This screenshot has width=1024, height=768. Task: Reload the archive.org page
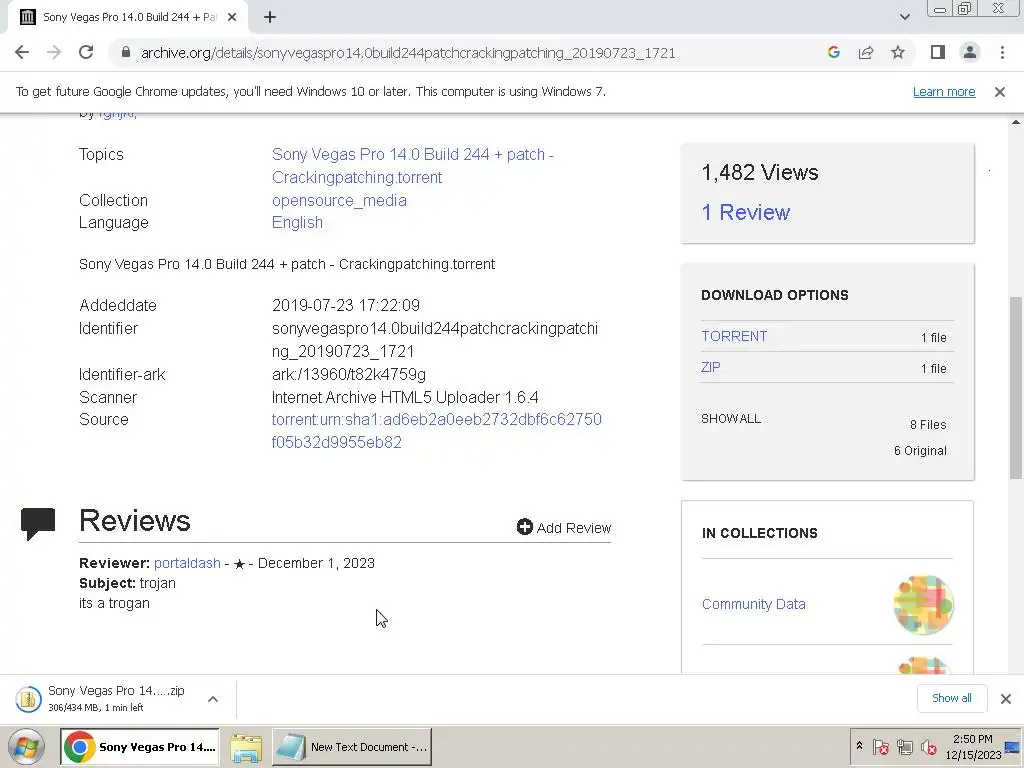pyautogui.click(x=86, y=52)
